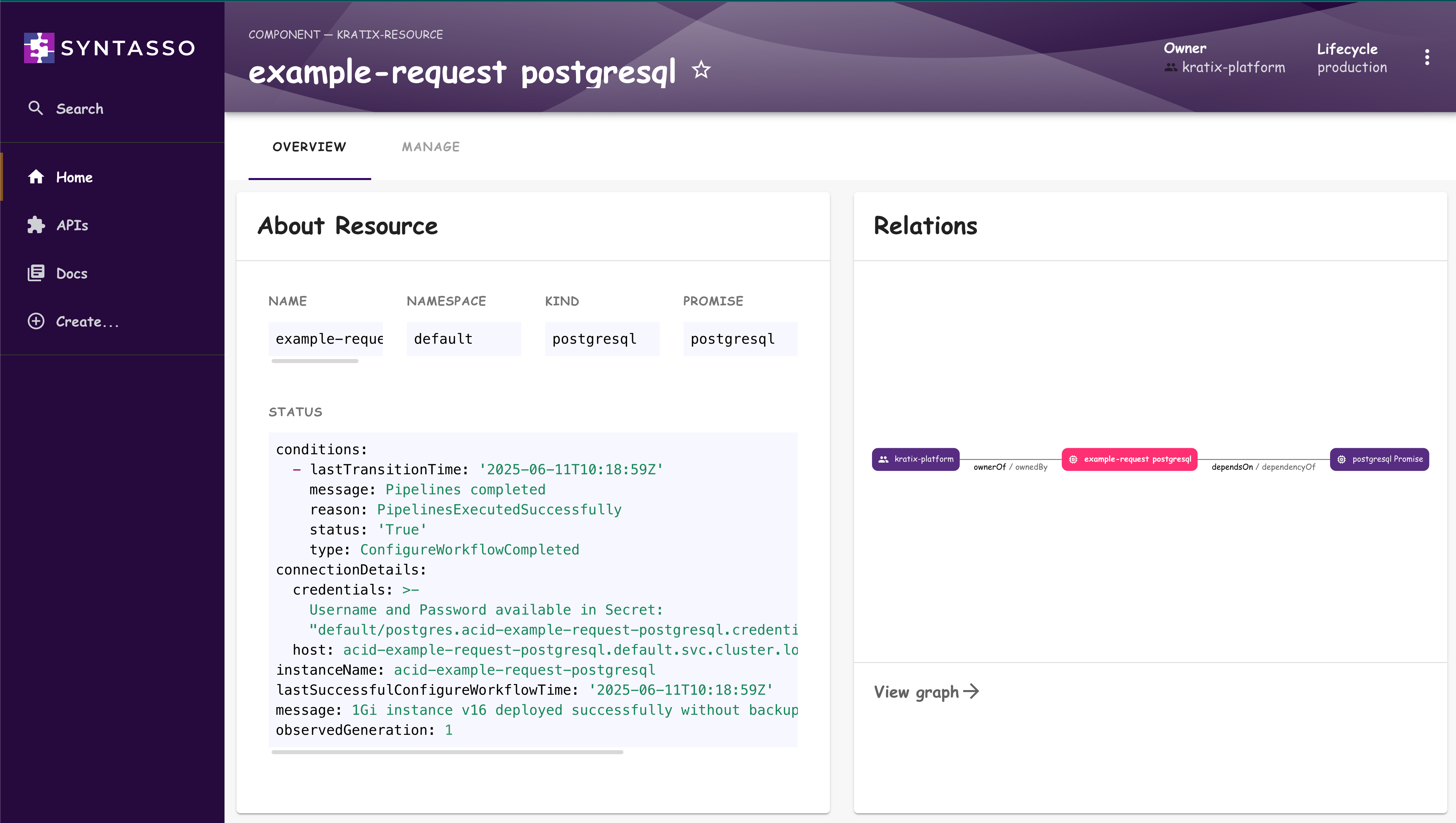Viewport: 1456px width, 823px height.
Task: Open the APIs puzzle icon
Action: click(x=36, y=225)
